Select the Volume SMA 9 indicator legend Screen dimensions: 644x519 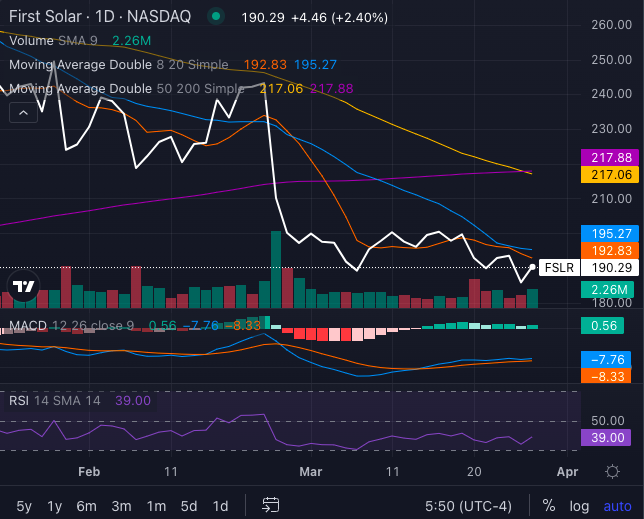(x=55, y=41)
